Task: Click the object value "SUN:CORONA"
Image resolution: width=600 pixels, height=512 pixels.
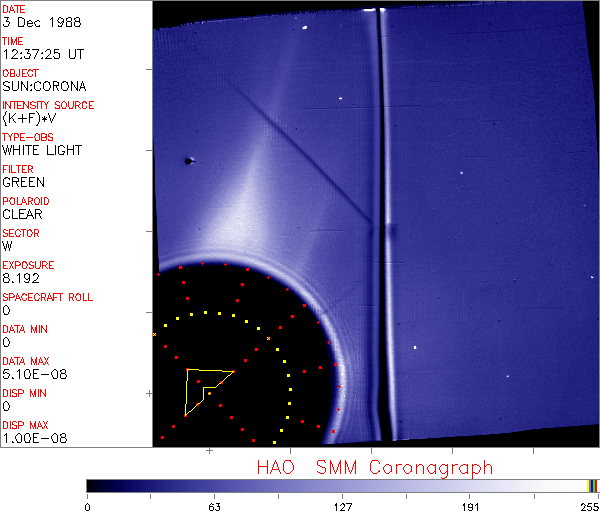Action: click(x=44, y=86)
